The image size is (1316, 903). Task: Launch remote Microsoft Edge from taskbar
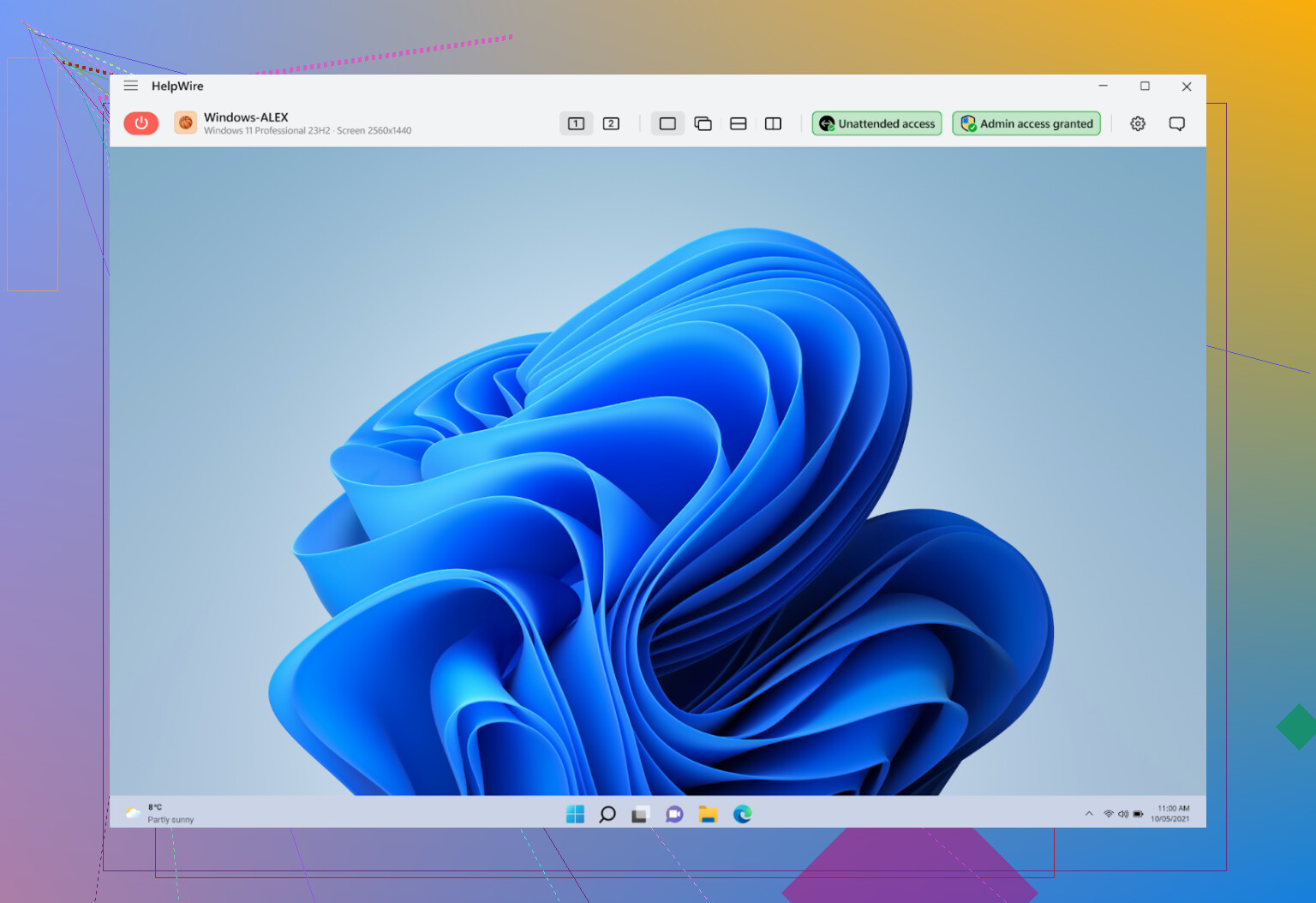tap(742, 814)
